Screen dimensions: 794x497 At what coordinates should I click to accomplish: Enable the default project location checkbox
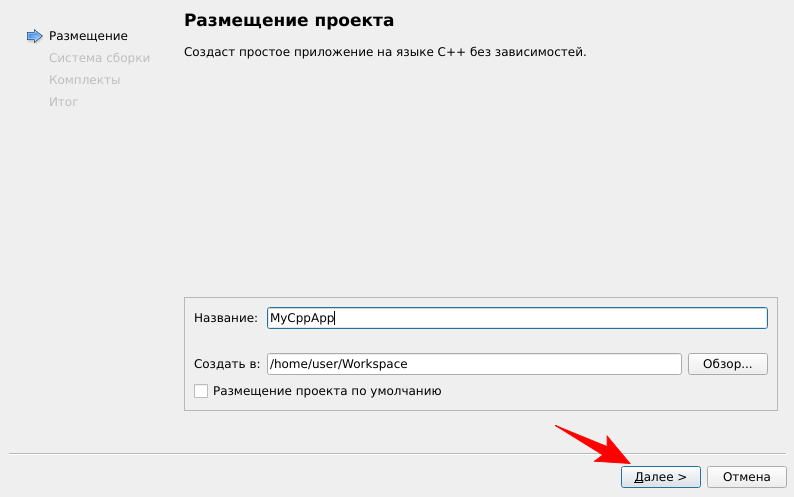coord(201,391)
